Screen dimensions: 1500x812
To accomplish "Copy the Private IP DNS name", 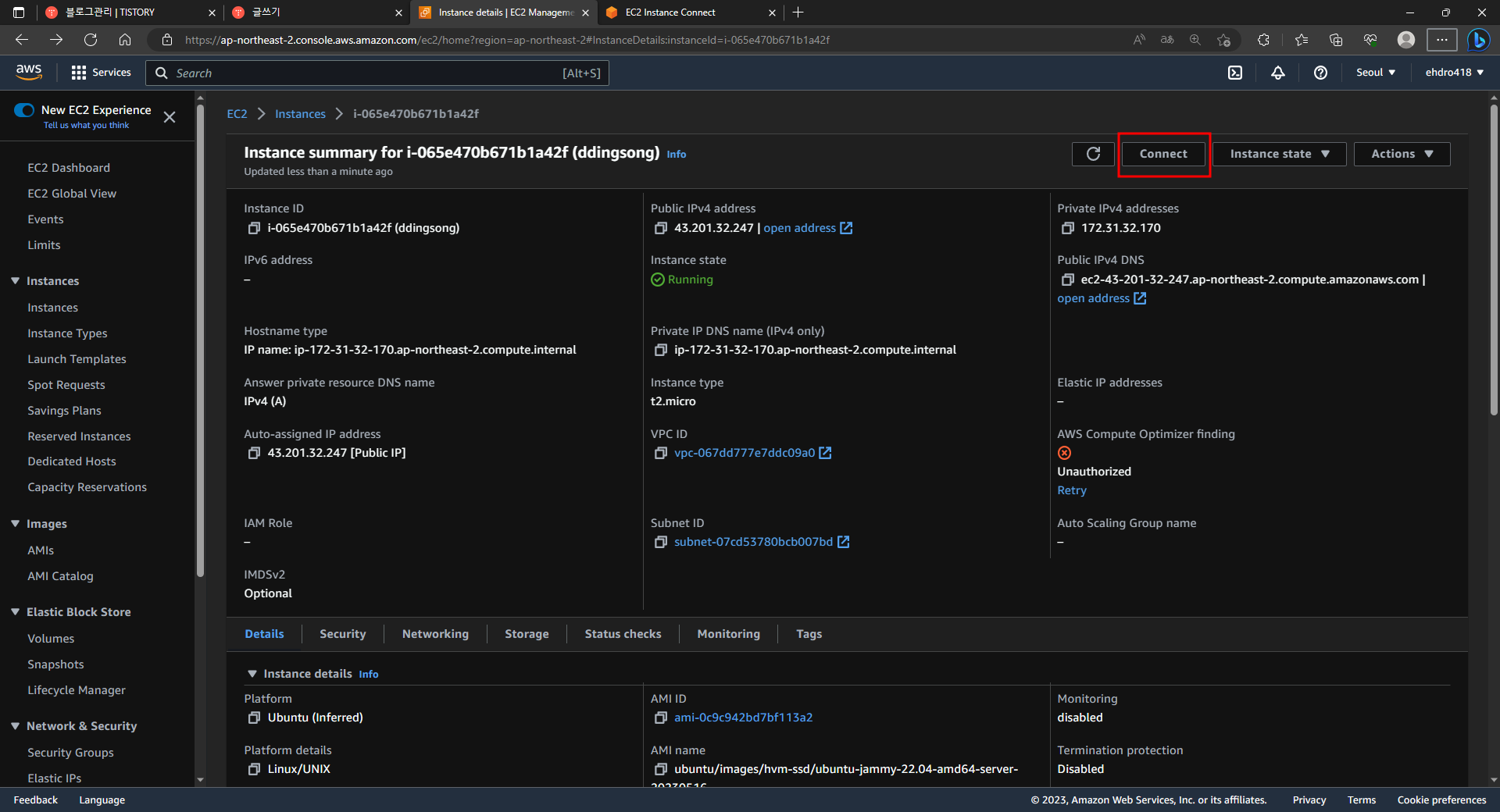I will [x=660, y=350].
